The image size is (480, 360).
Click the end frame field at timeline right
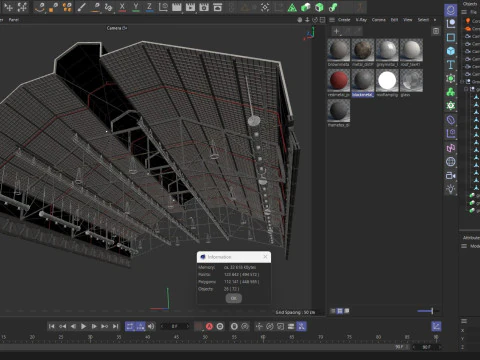[x=427, y=347]
